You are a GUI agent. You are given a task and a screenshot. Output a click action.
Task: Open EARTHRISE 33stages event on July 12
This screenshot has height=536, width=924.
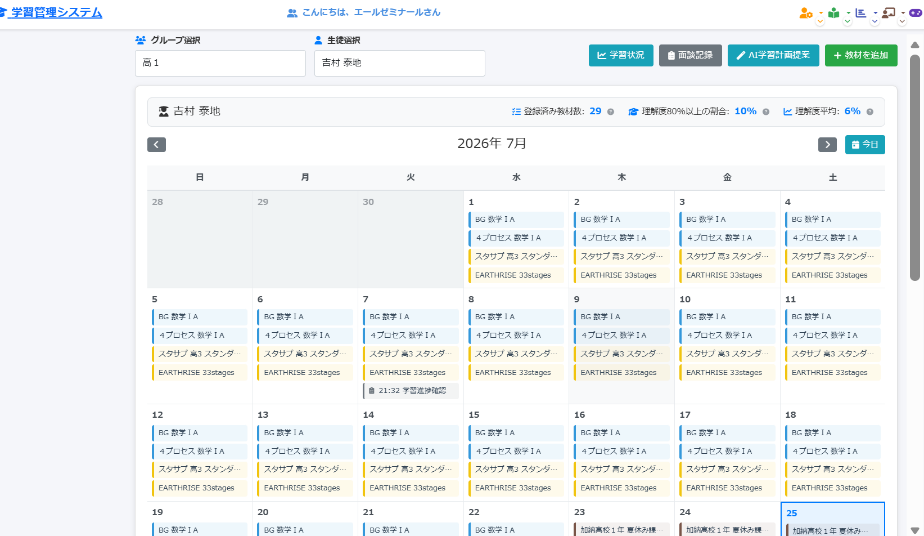click(x=200, y=488)
